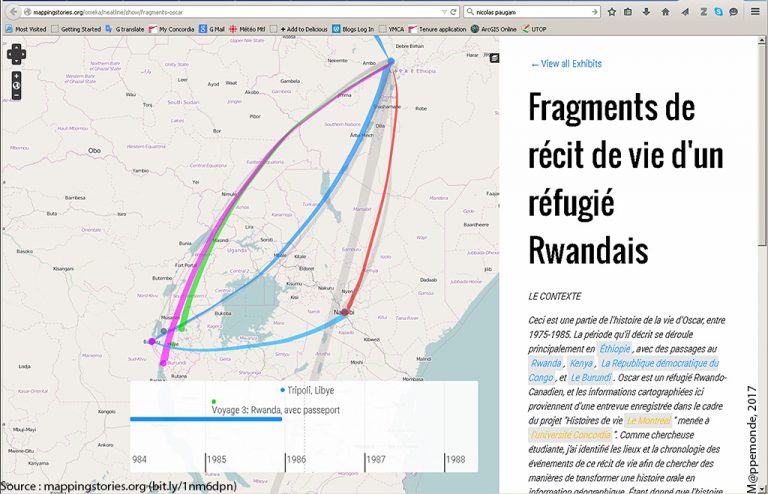Click the search box containing nicolas paugam
The image size is (768, 494).
click(x=535, y=13)
